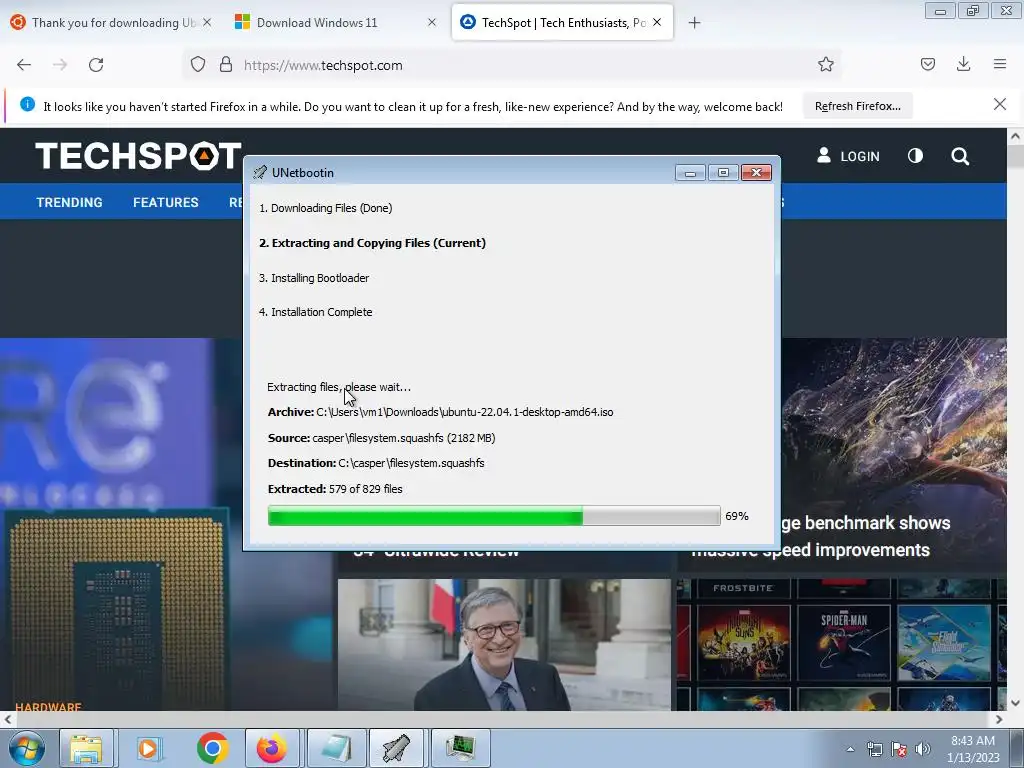Screen dimensions: 1024x768
Task: Open the FEATURES menu item
Action: pos(166,202)
